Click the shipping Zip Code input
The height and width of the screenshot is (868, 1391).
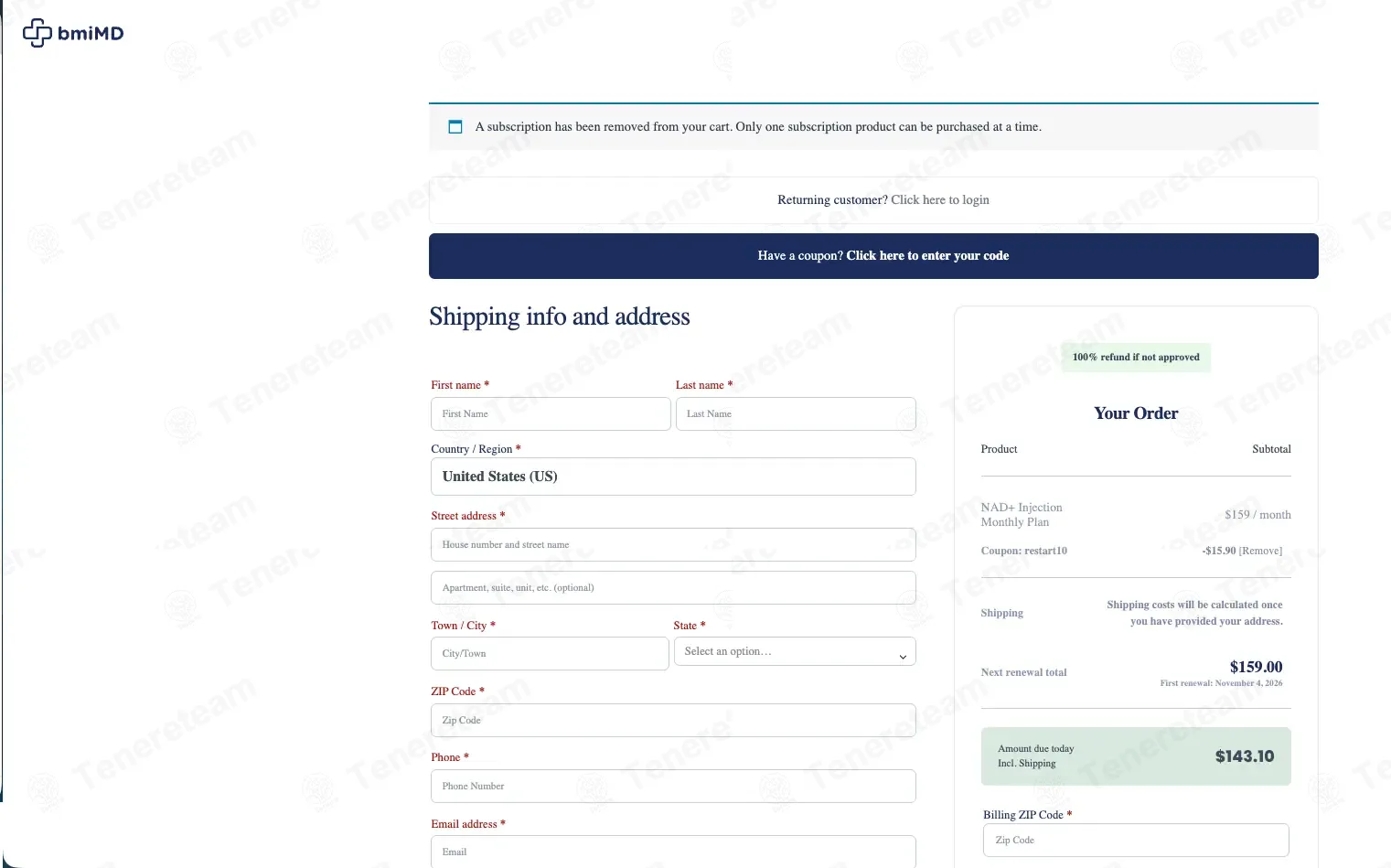(x=673, y=721)
